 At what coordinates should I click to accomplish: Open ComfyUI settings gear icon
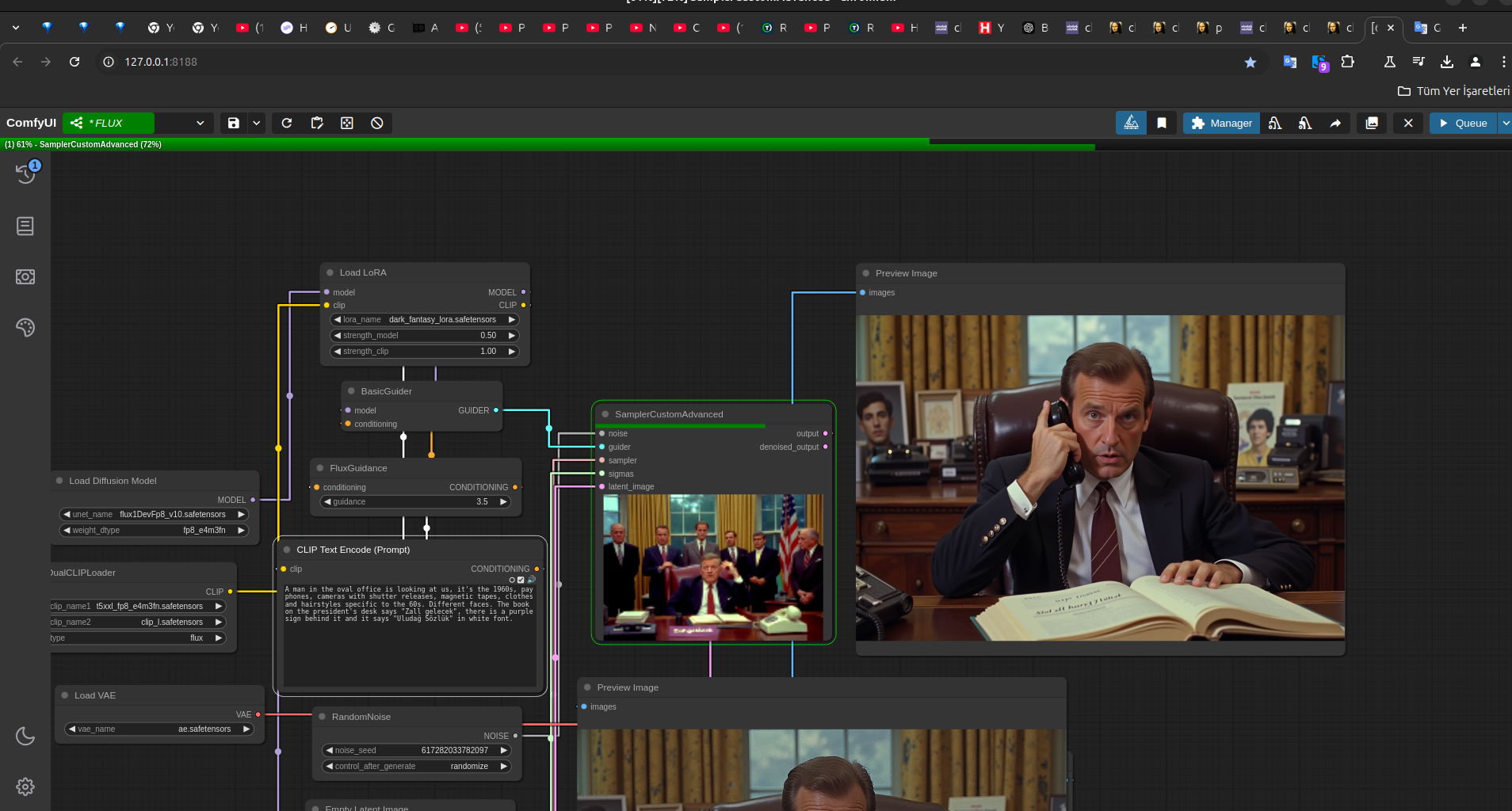[25, 786]
